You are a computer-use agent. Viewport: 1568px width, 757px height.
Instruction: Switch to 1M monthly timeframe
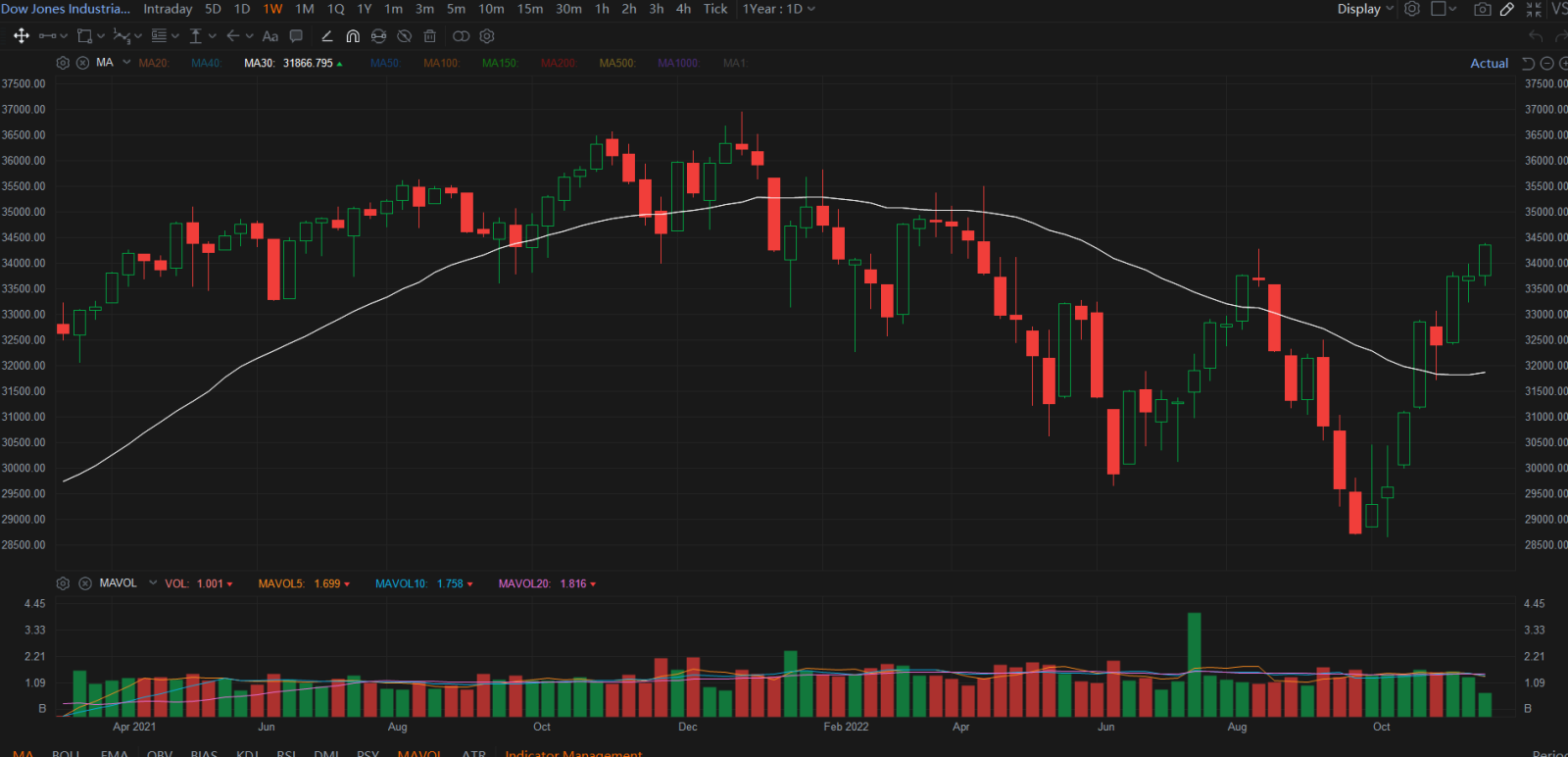[x=305, y=9]
